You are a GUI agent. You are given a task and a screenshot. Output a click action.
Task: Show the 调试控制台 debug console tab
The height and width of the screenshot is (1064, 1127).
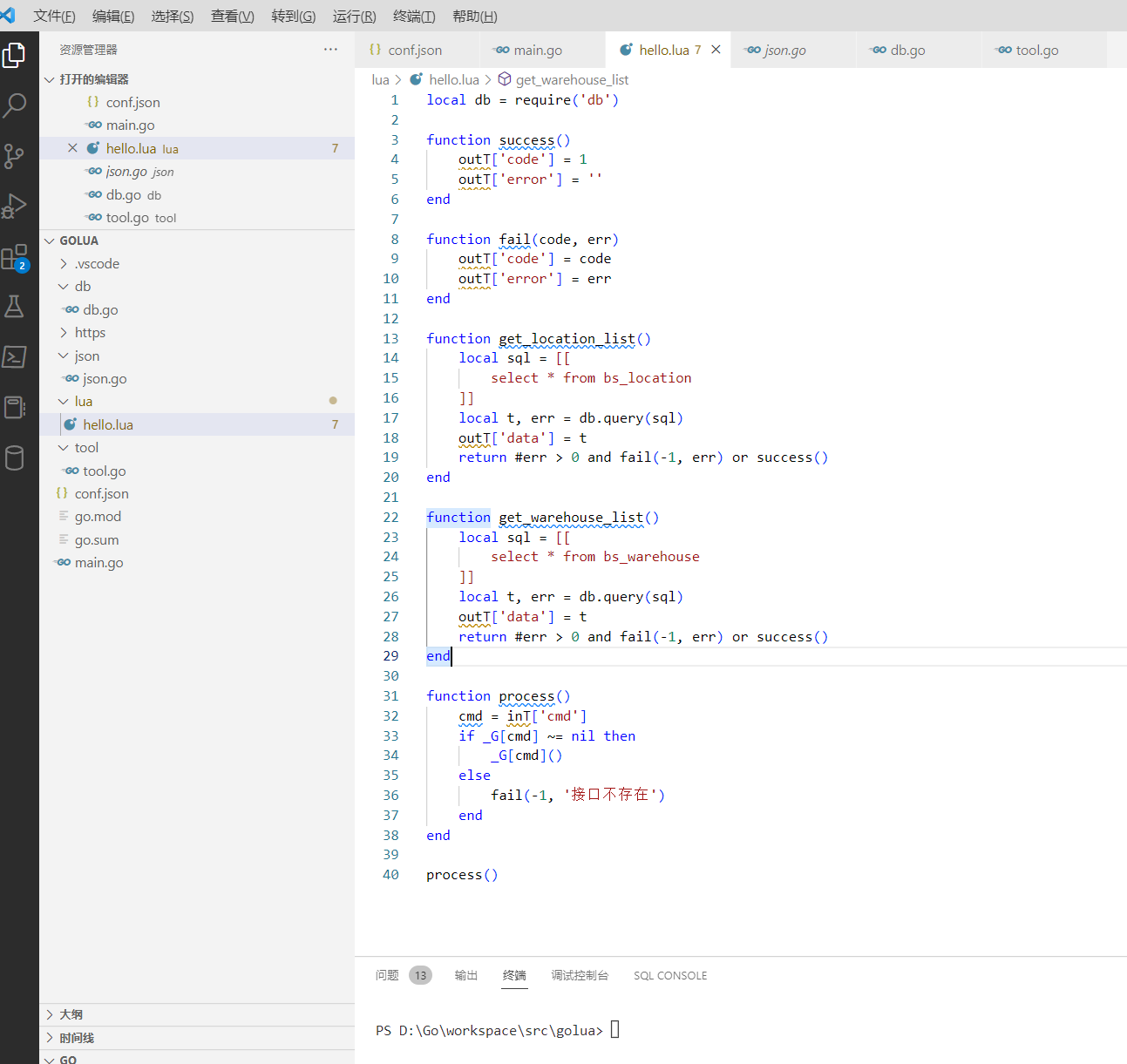580,975
